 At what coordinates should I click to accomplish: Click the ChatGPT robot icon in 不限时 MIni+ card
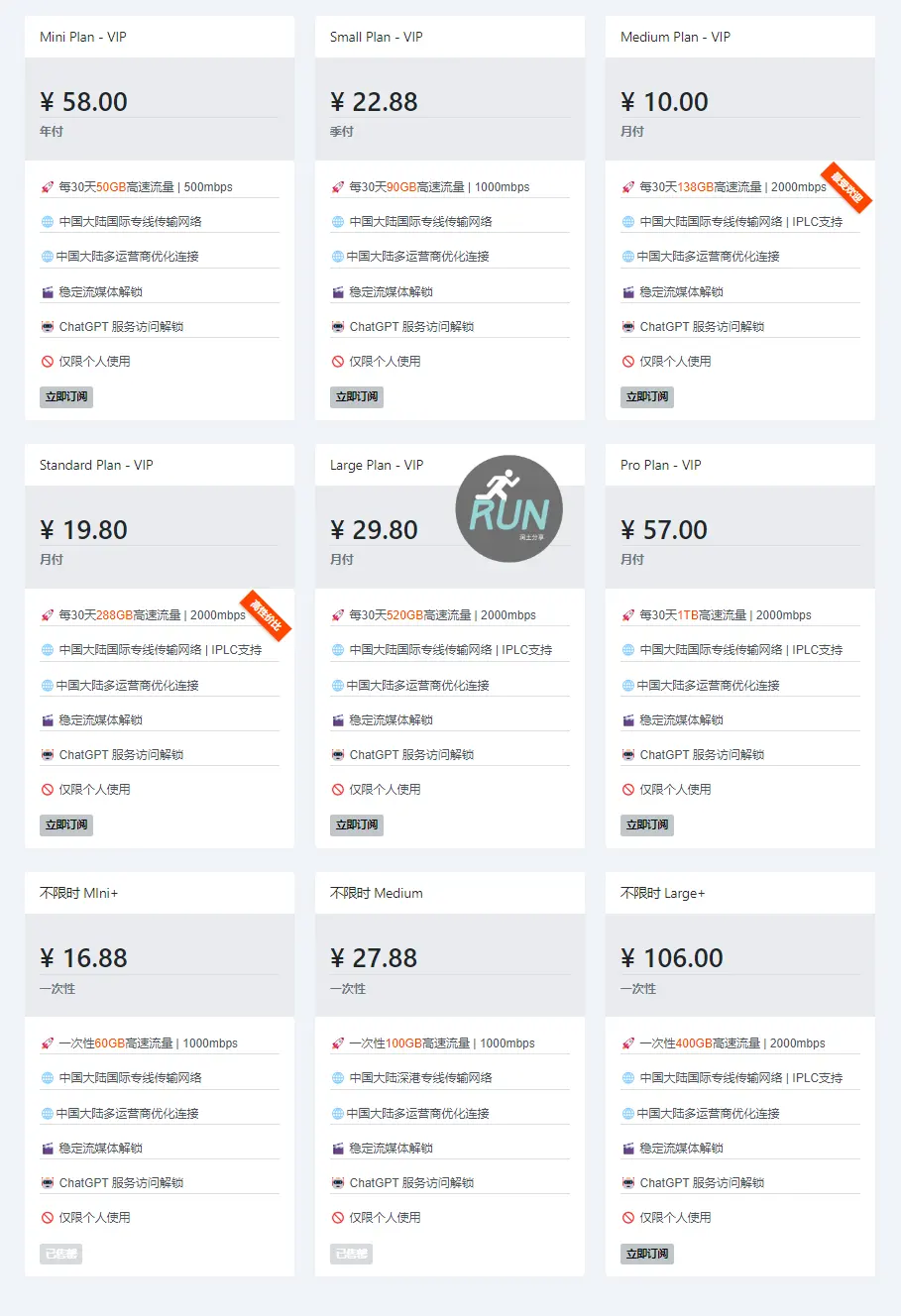coord(47,1183)
